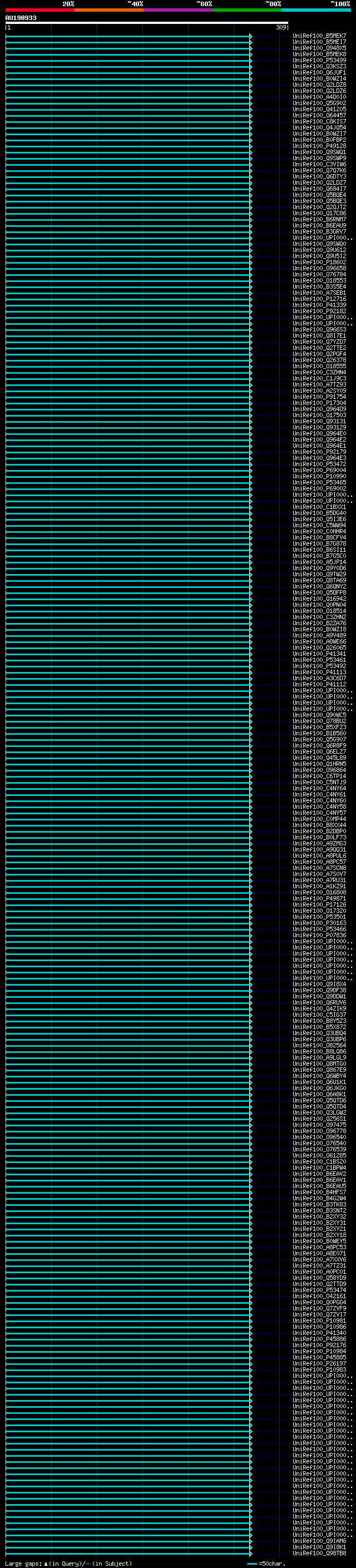
Task: Select hit label UniRef100_Q8I7E1
Action: click(x=319, y=335)
